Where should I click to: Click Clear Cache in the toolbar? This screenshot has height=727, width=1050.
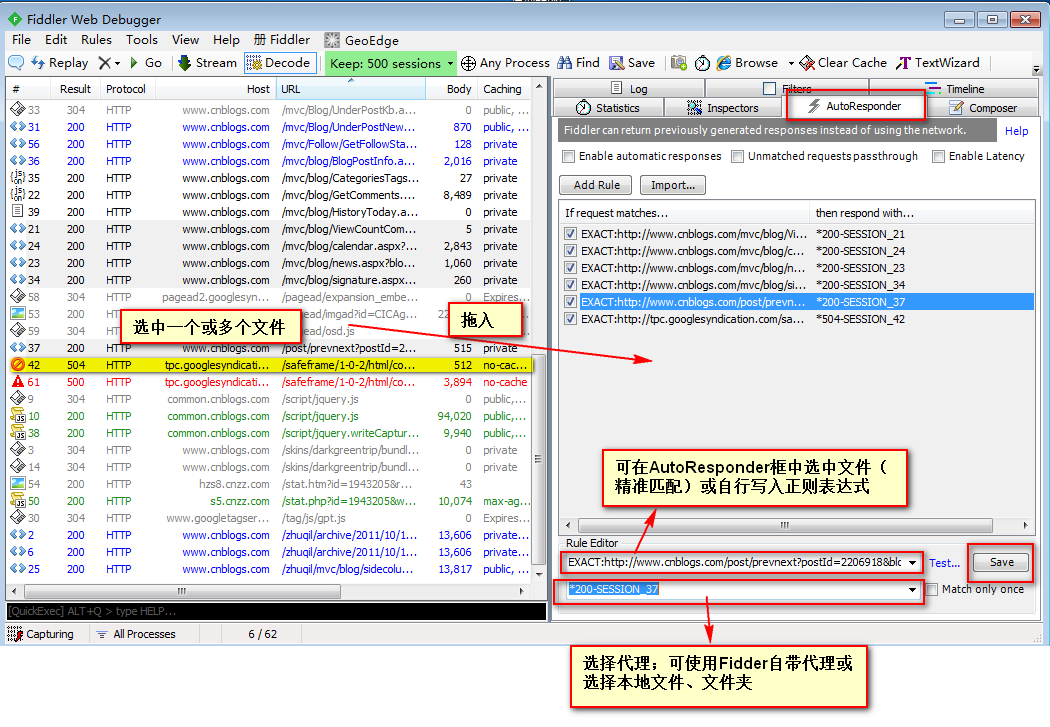point(843,63)
